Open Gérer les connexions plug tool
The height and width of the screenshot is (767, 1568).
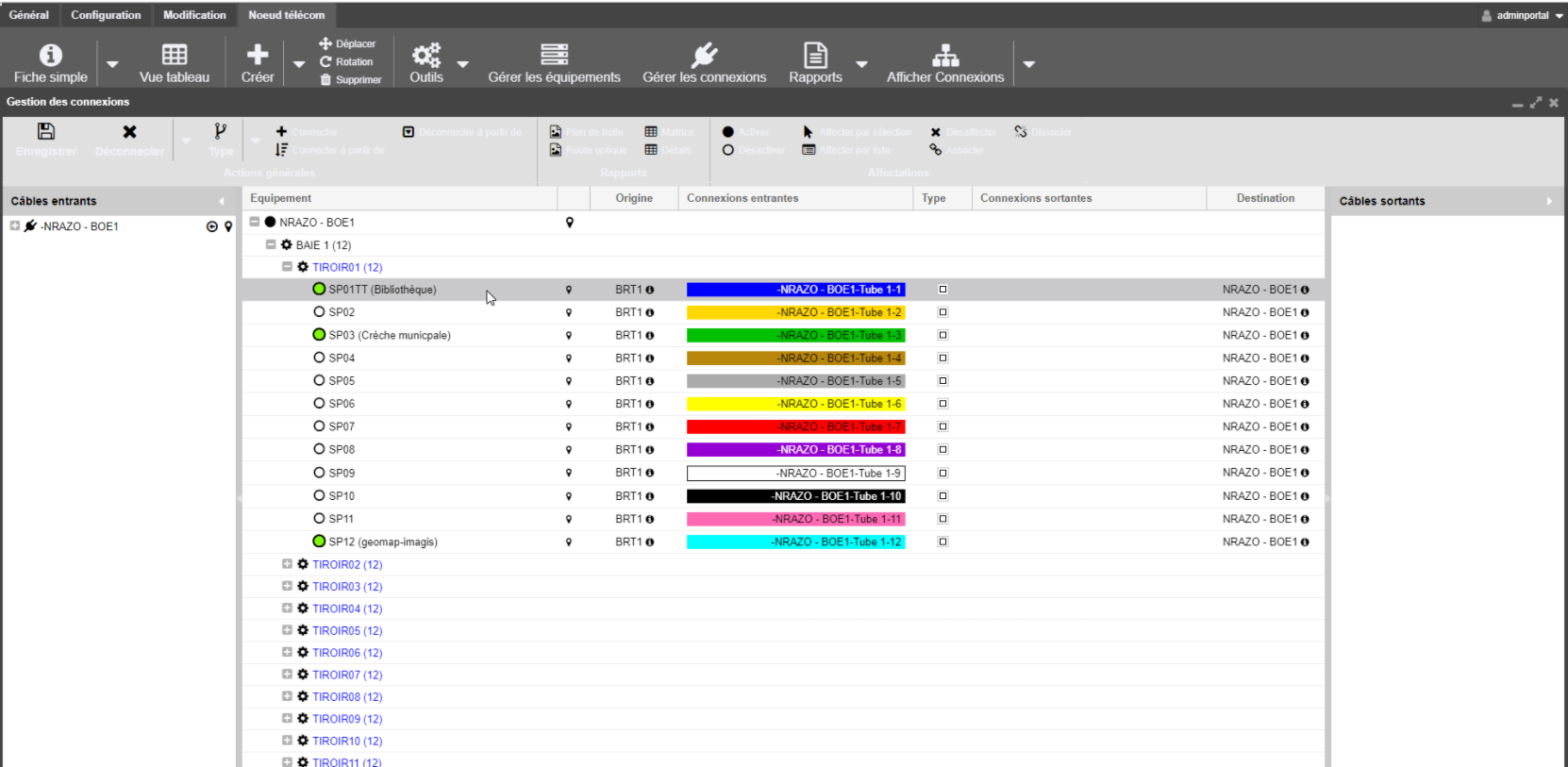(x=704, y=56)
